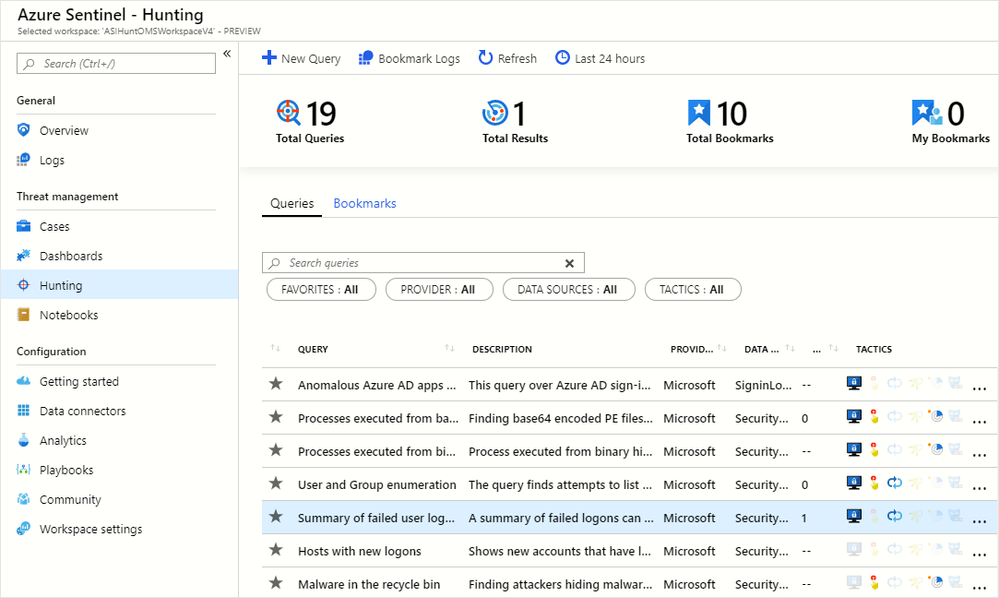Open Dashboards from the sidebar

[71, 256]
